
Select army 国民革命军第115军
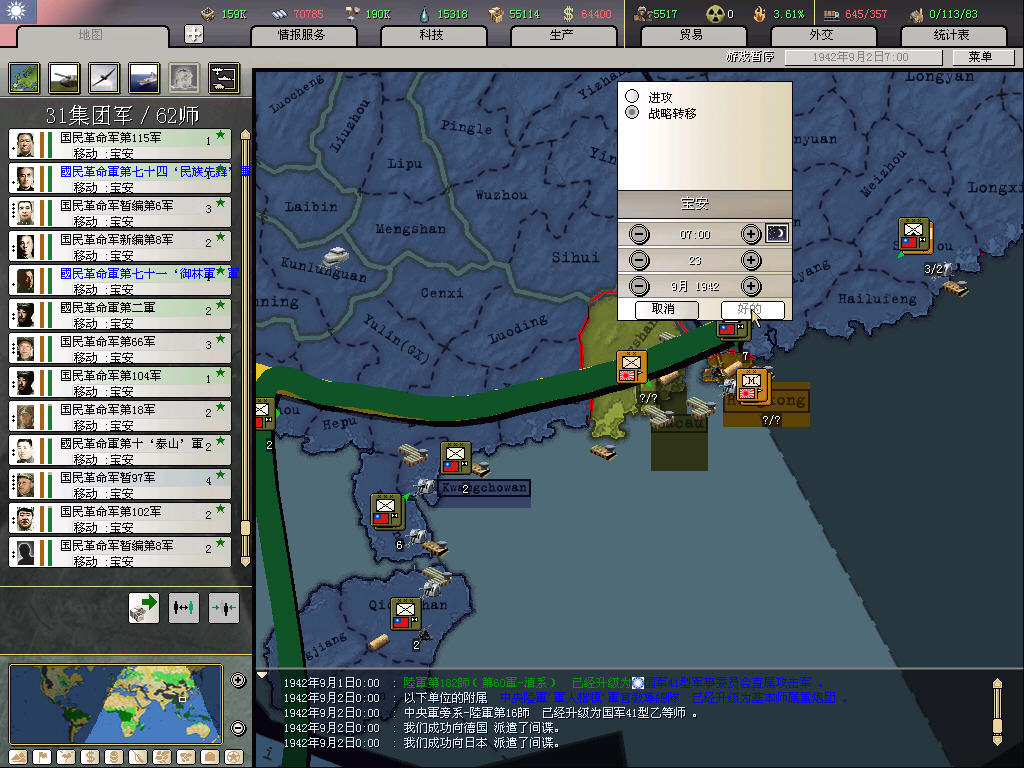pyautogui.click(x=120, y=144)
